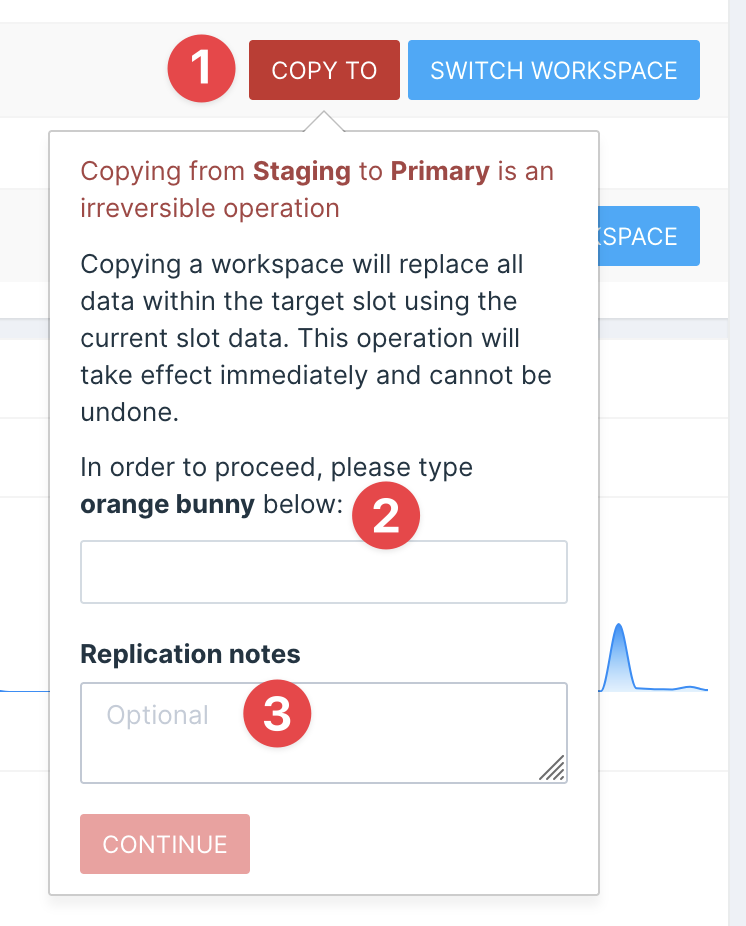Click the red COPY TO button
This screenshot has width=746, height=926.
[x=324, y=70]
